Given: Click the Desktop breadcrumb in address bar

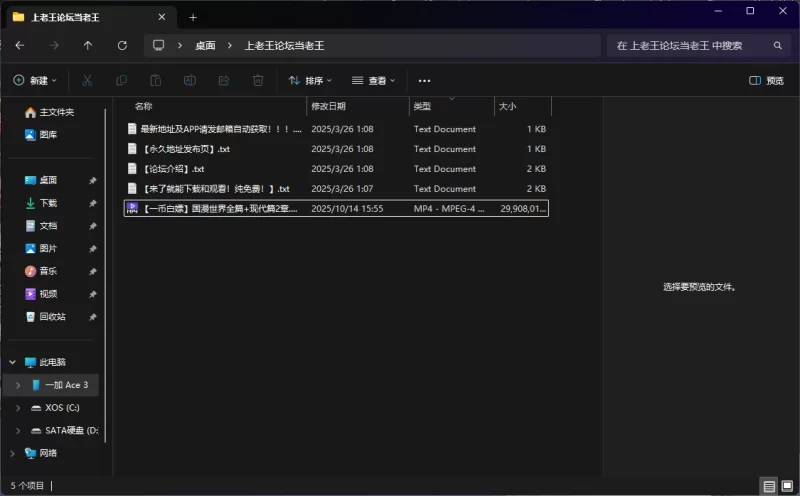Looking at the screenshot, I should (205, 45).
